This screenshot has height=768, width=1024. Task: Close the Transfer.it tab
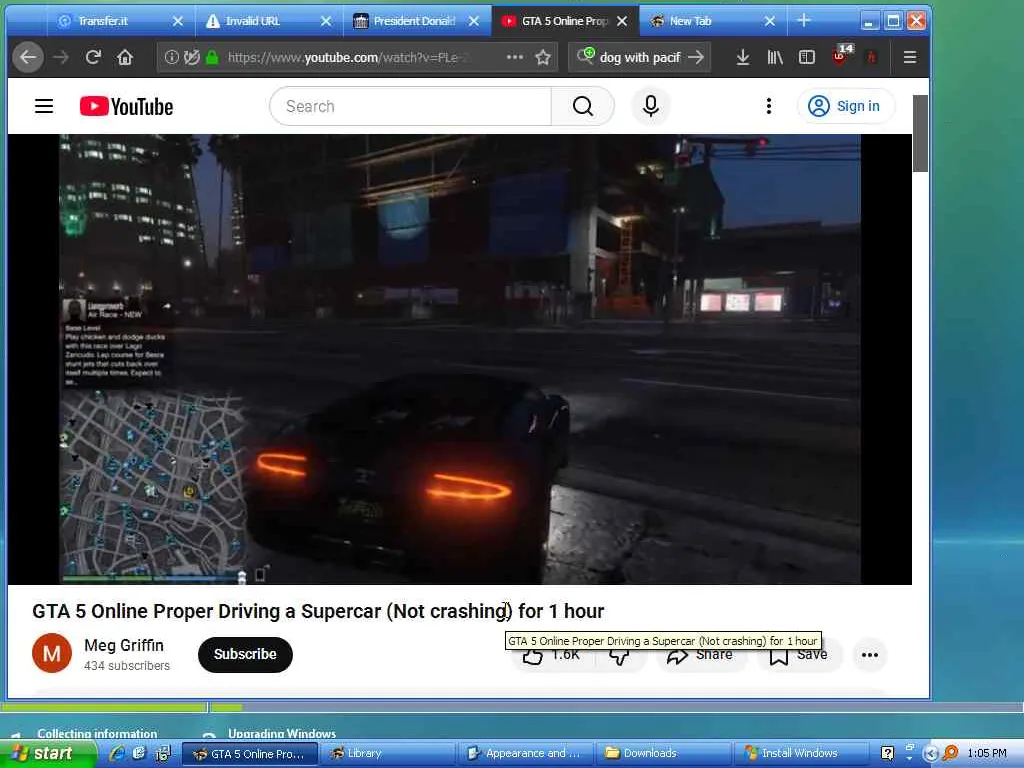(x=178, y=22)
